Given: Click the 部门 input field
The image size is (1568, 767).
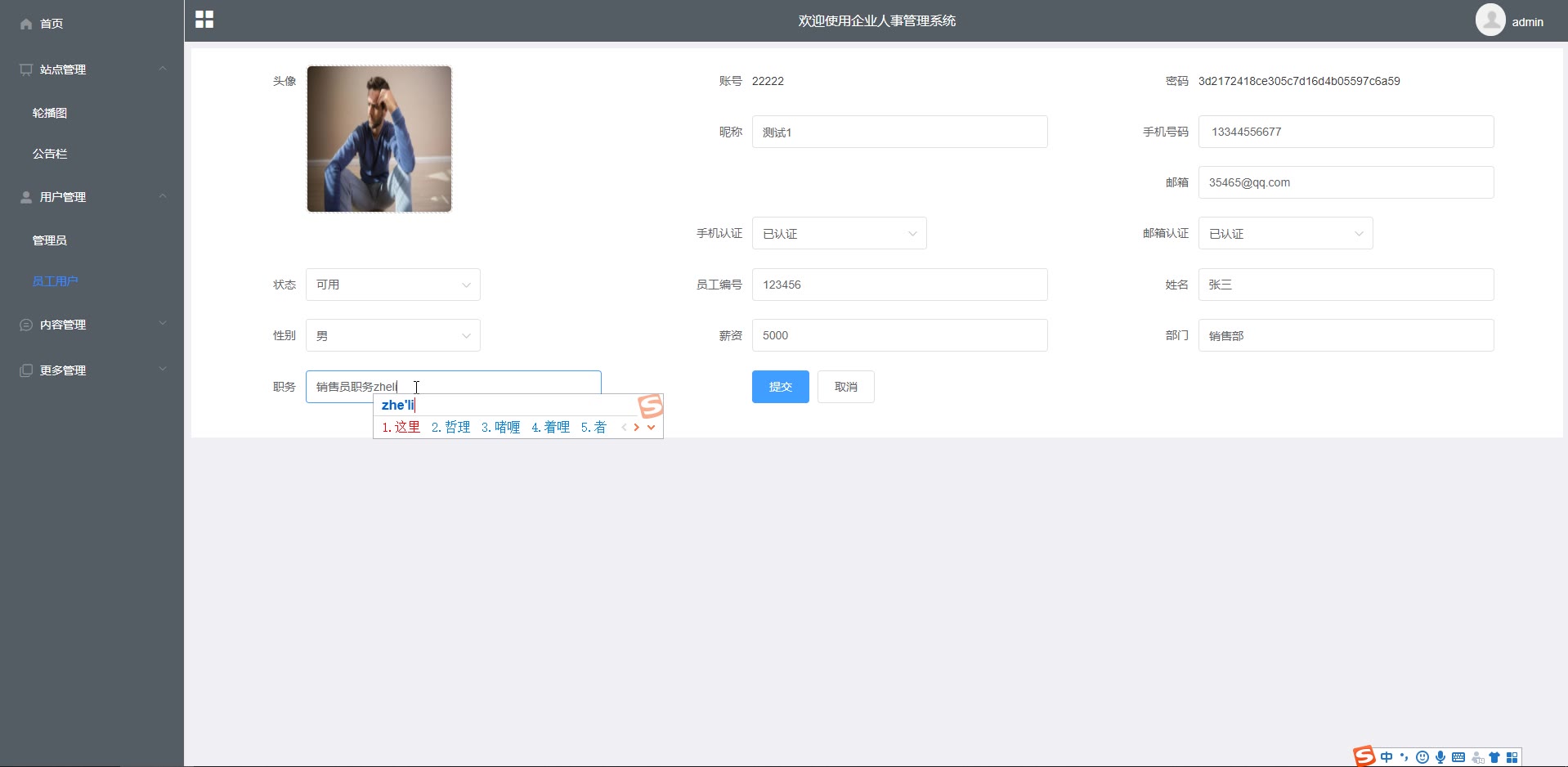Looking at the screenshot, I should [x=1346, y=335].
